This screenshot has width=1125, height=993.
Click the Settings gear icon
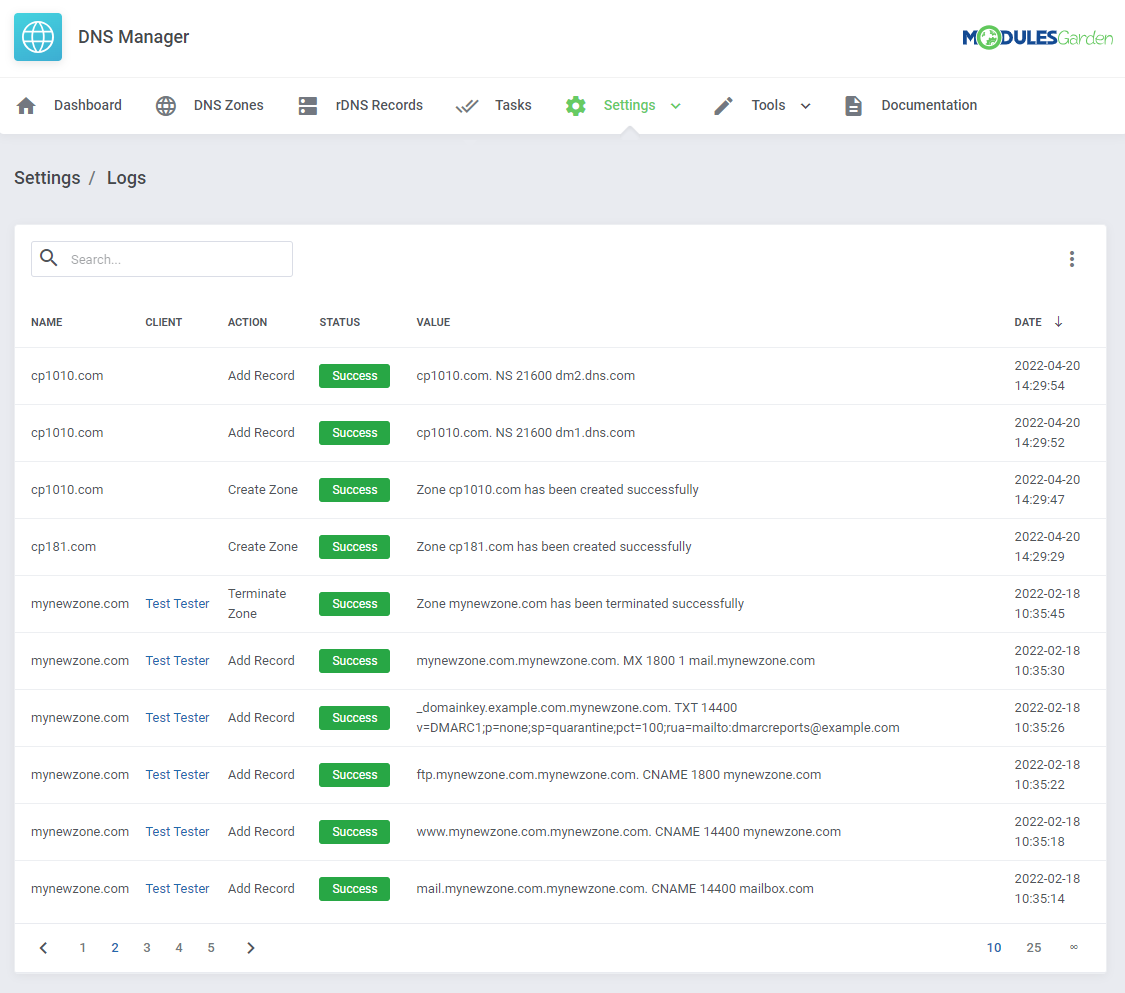pos(575,105)
